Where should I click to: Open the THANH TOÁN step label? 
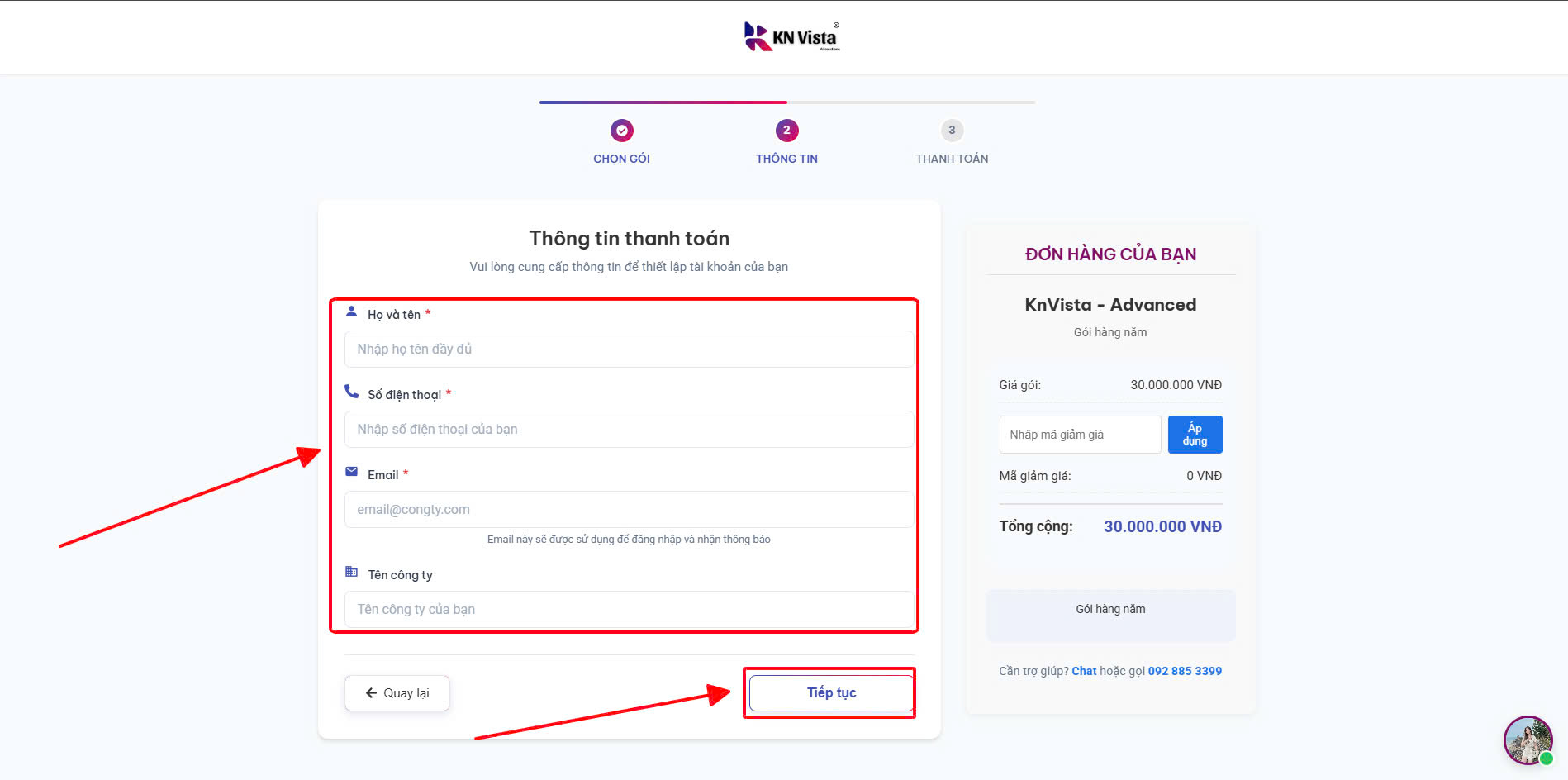[952, 159]
